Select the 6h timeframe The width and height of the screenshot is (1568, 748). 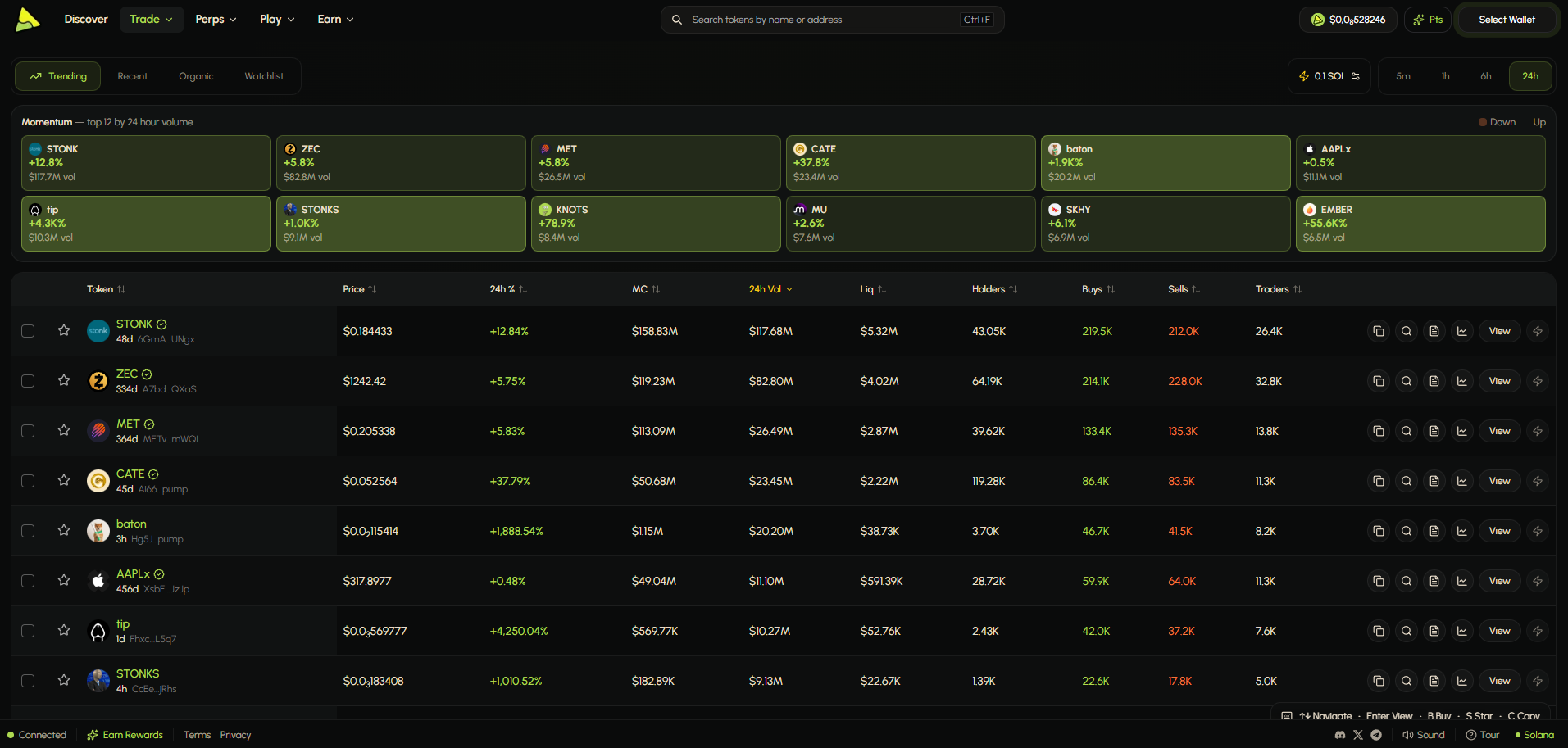point(1486,76)
